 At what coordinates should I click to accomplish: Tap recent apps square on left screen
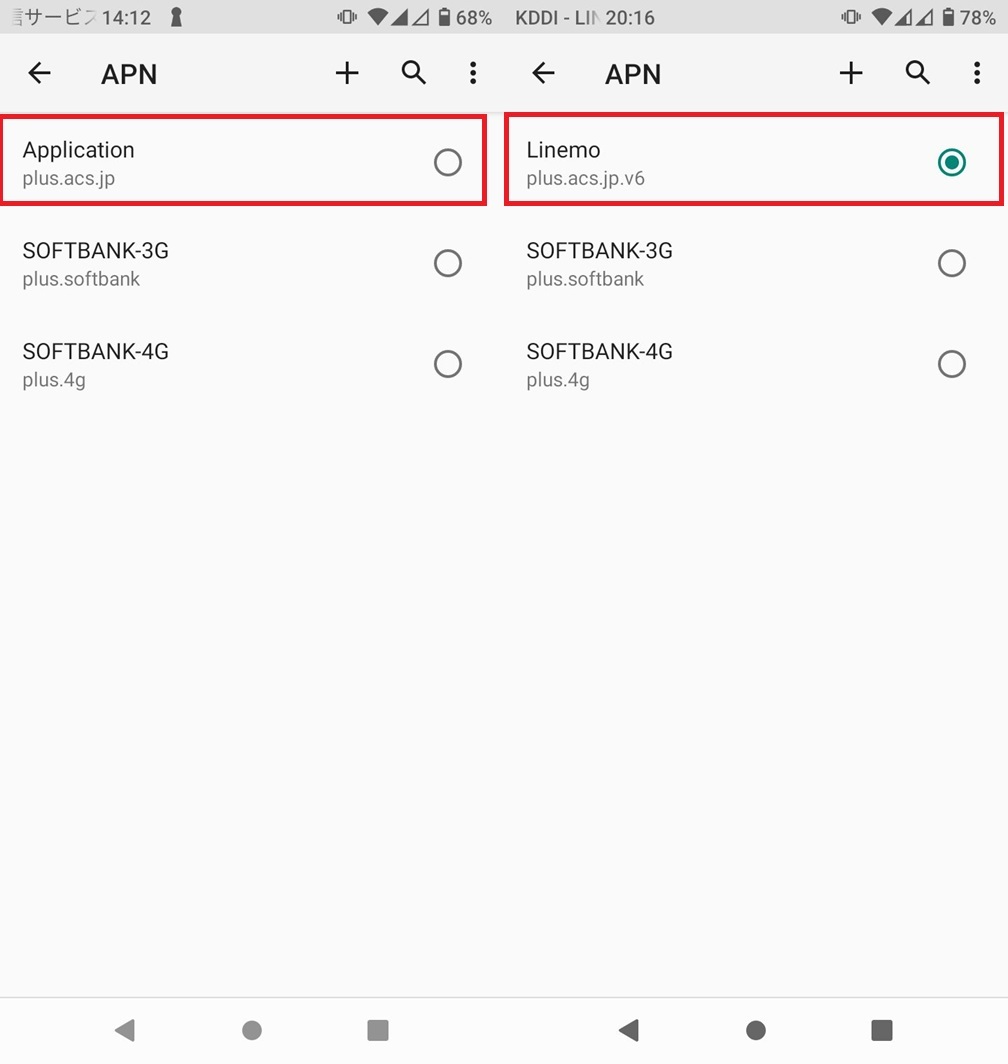pos(377,1030)
